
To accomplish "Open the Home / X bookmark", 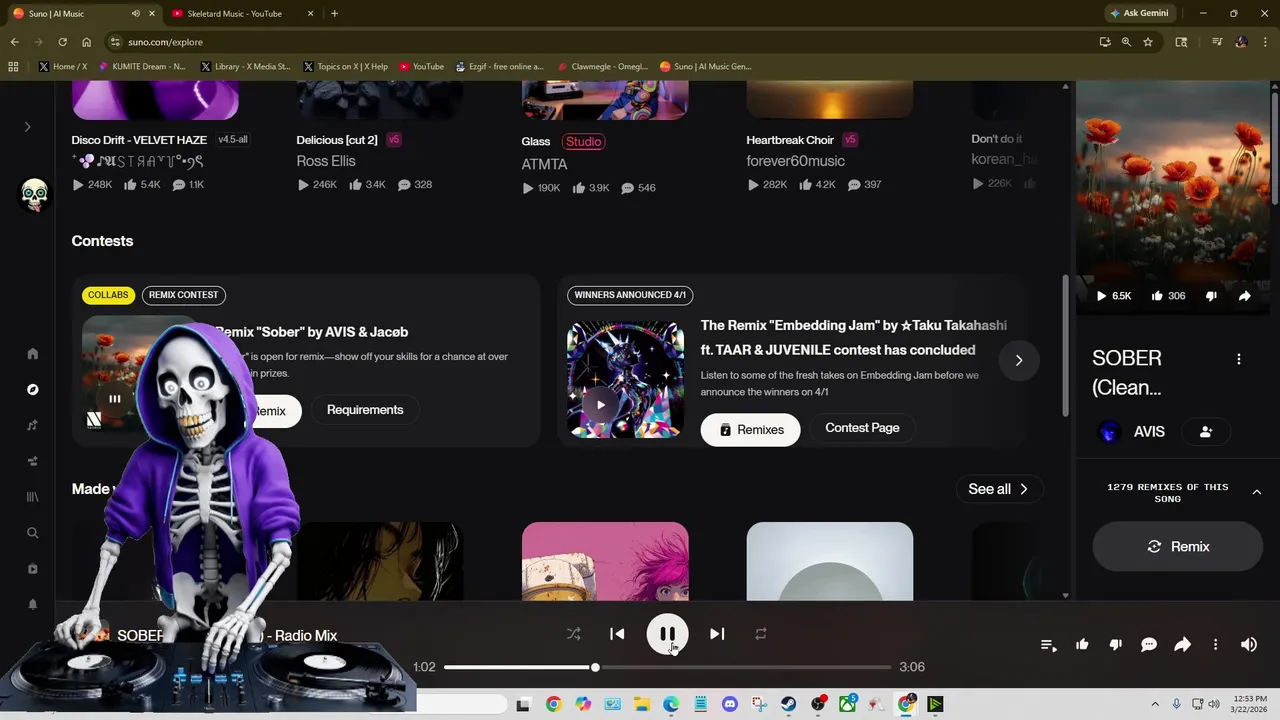I will (63, 67).
